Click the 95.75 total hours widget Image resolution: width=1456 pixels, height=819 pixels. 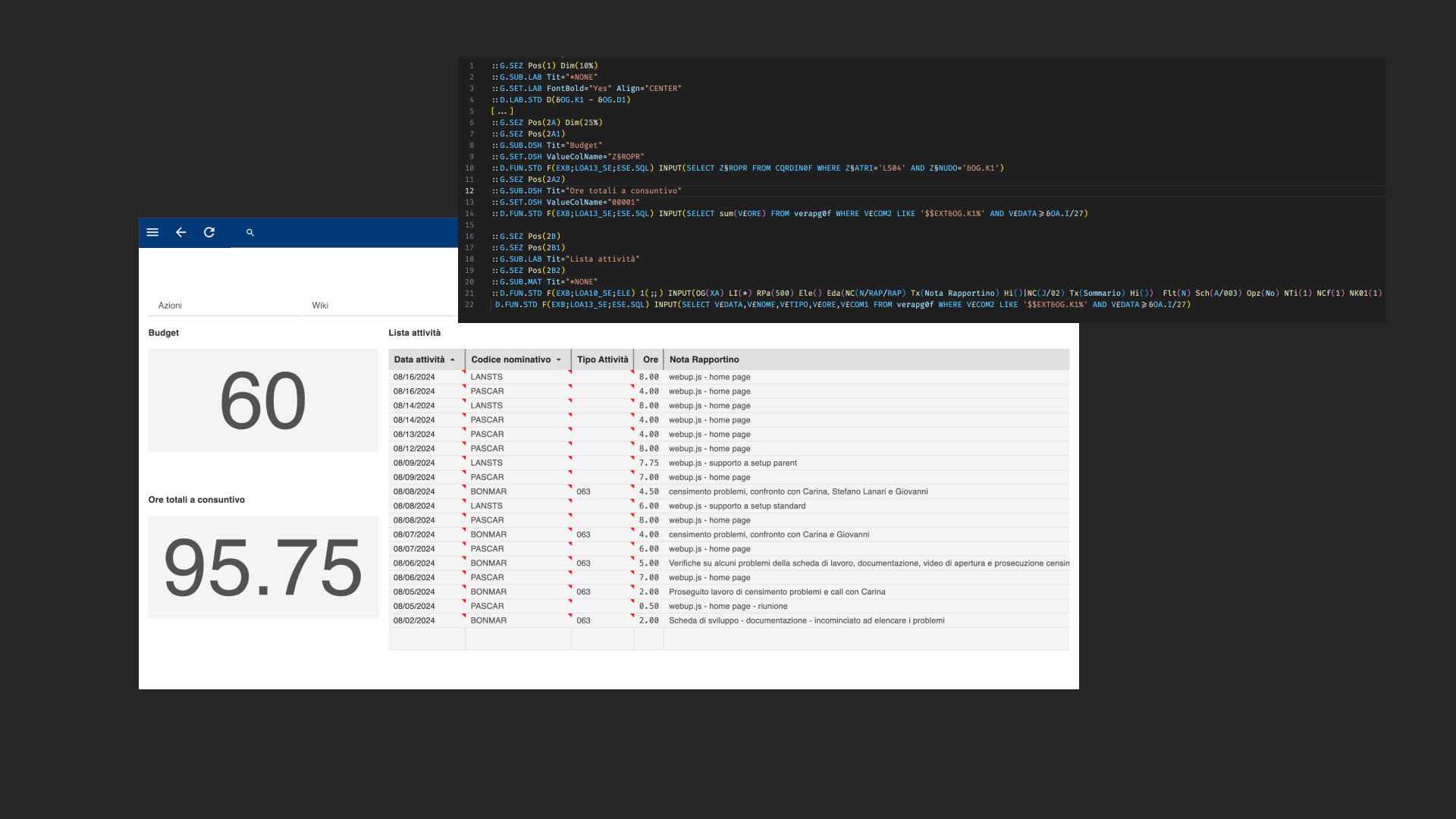pos(263,567)
